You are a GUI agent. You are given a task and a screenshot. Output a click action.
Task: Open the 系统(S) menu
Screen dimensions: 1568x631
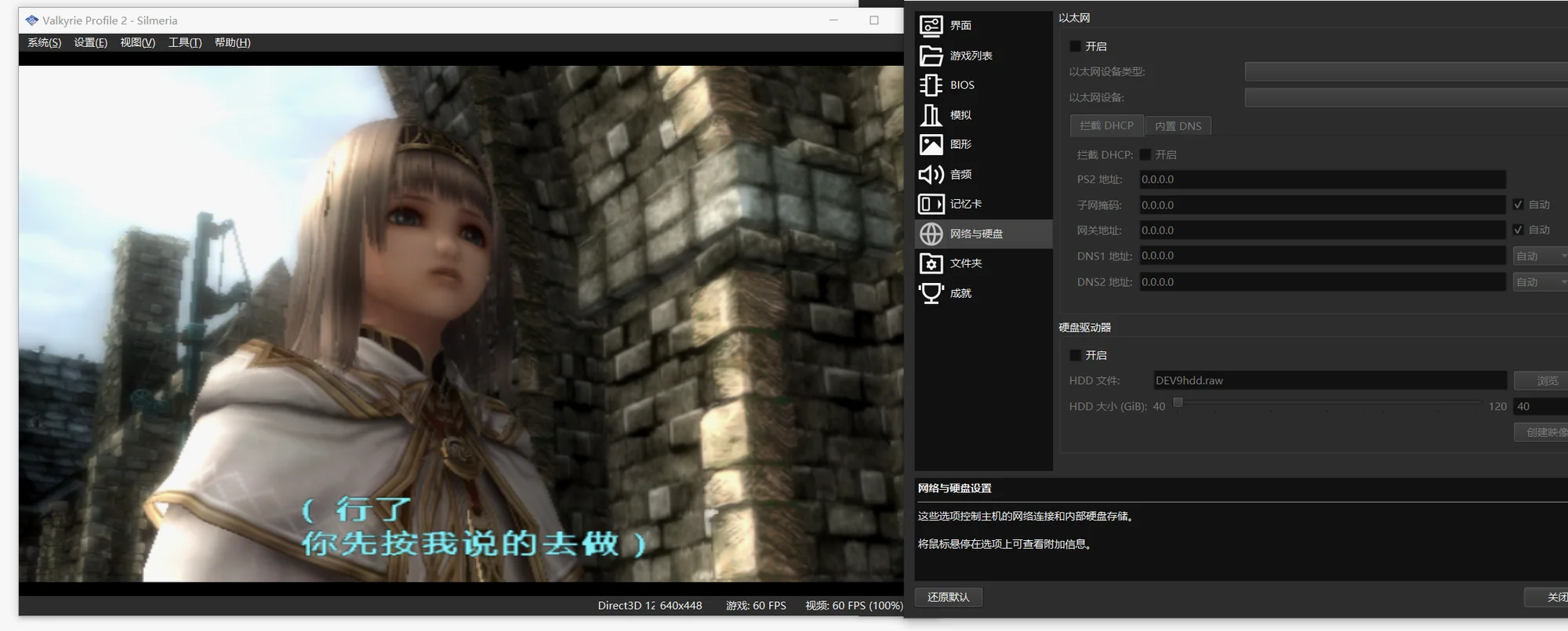click(x=45, y=42)
